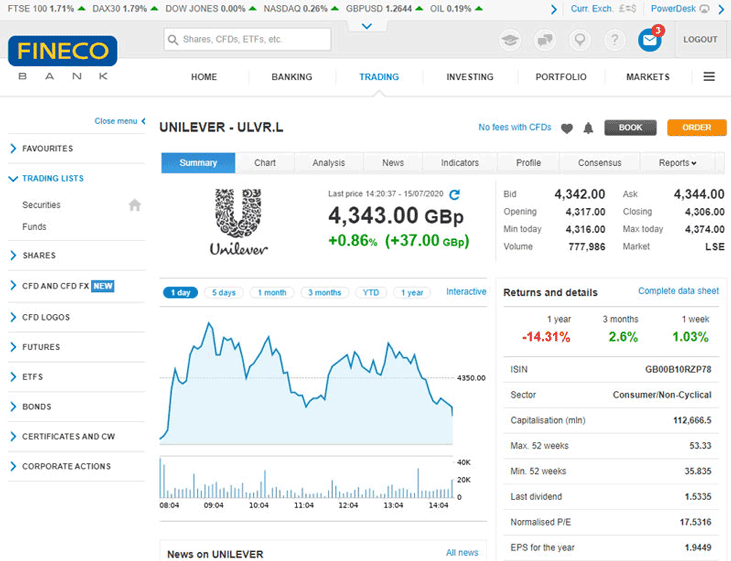The image size is (731, 561).
Task: Click the home icon next to Securities
Action: pyautogui.click(x=135, y=205)
